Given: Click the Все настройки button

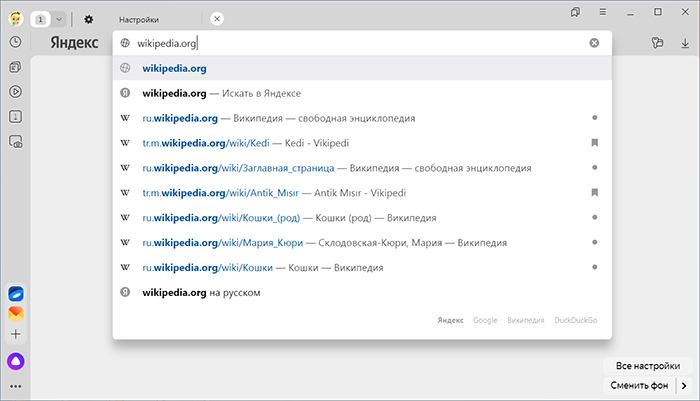Looking at the screenshot, I should (647, 366).
